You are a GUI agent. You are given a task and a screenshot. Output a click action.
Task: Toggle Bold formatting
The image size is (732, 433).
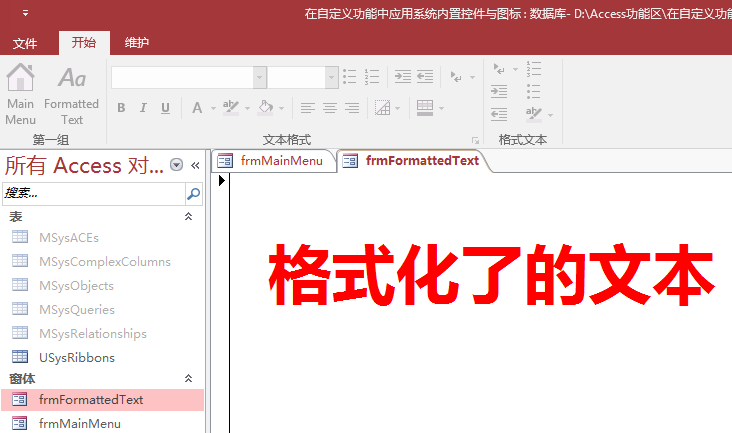[x=121, y=108]
